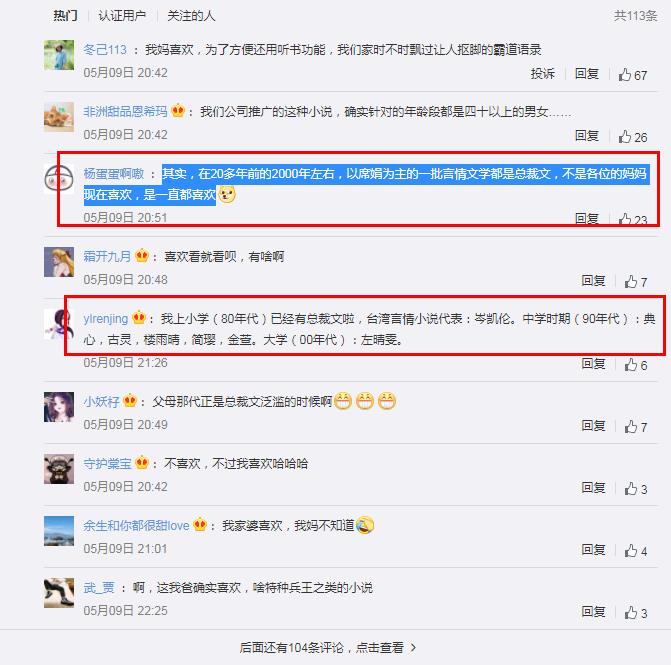Open username link ylrenjing
The height and width of the screenshot is (665, 671).
[x=106, y=318]
